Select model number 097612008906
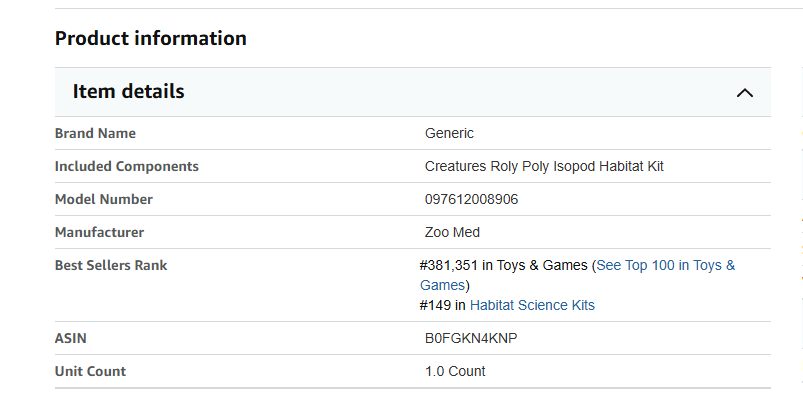Screen dimensions: 803x409 (x=471, y=199)
